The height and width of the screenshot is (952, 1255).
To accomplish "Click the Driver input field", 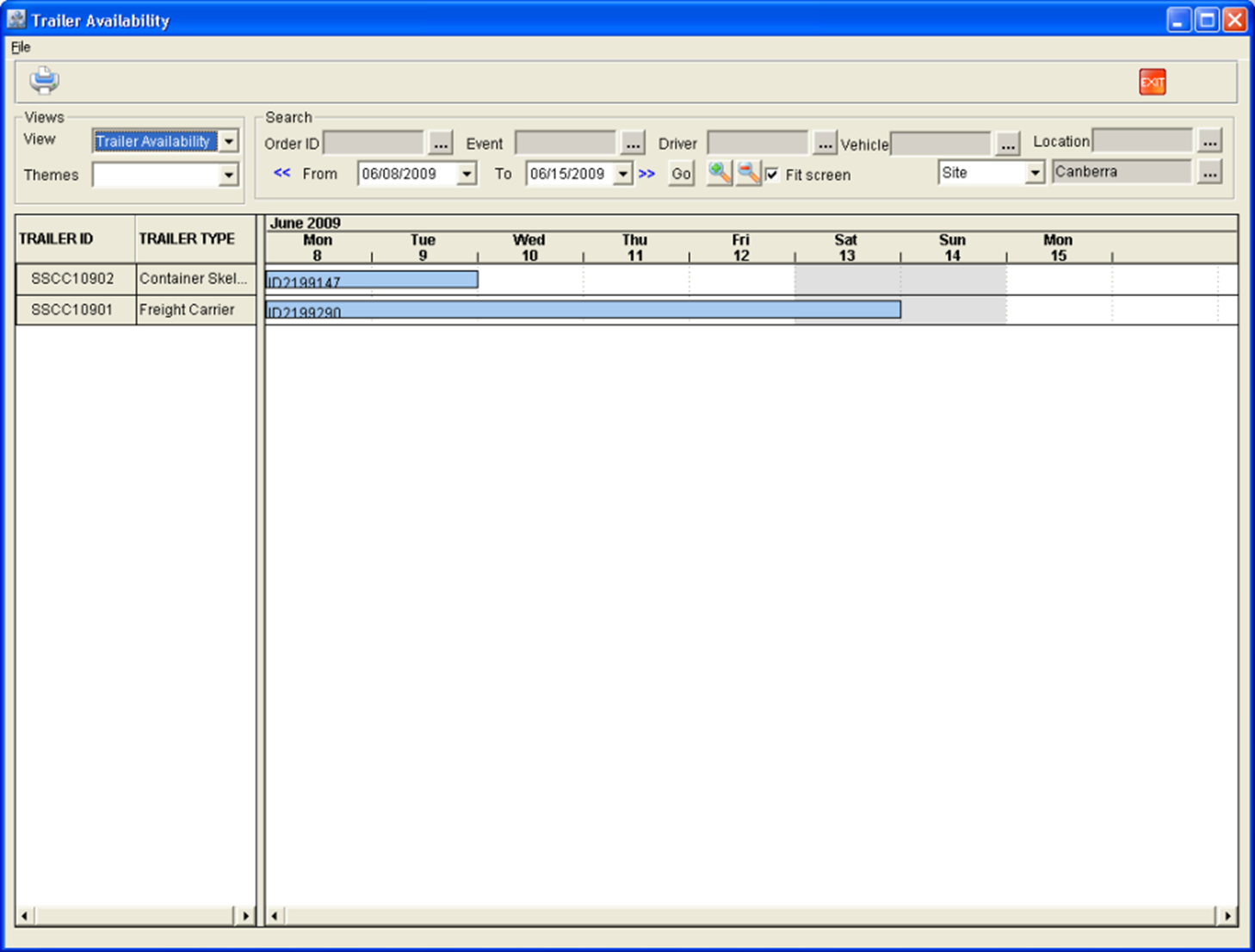I will point(757,143).
